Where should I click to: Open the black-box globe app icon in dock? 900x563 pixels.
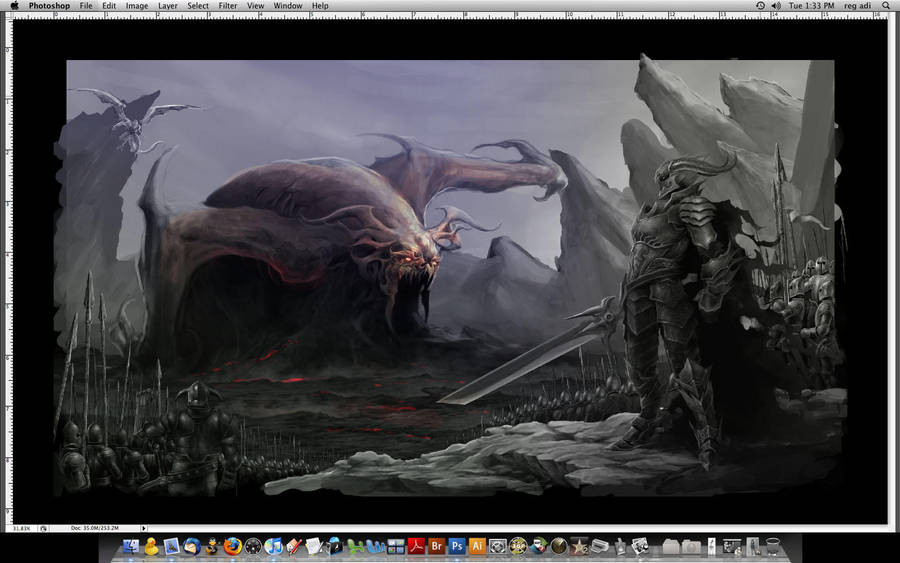coord(334,546)
